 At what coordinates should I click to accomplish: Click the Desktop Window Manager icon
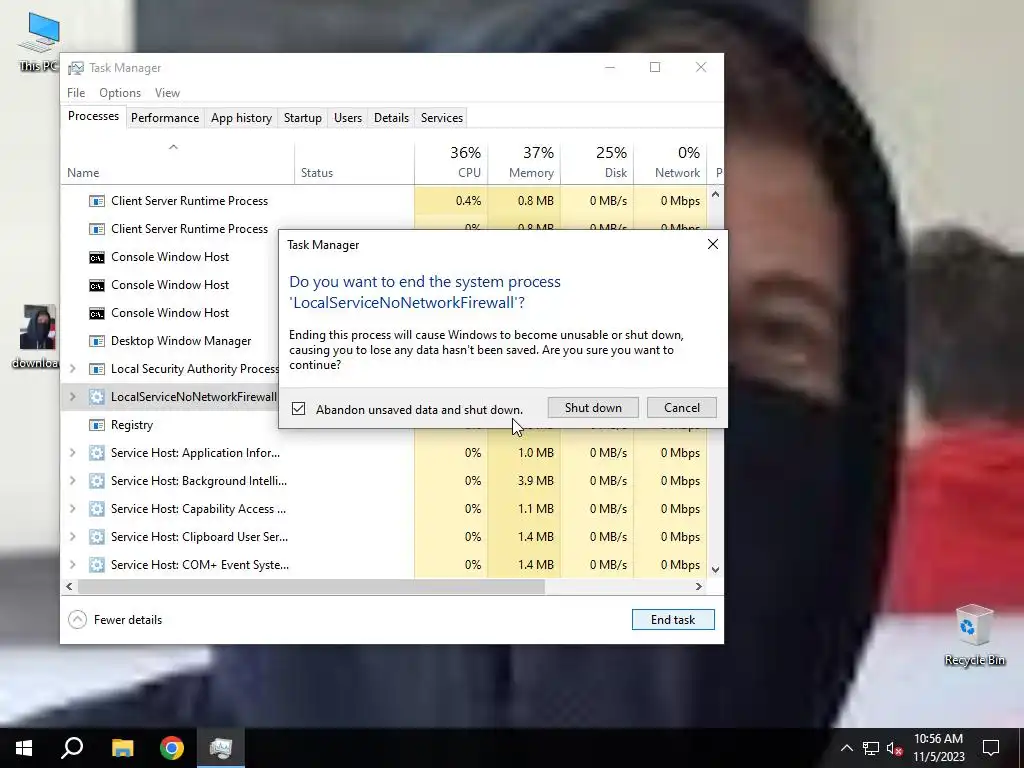pos(97,342)
